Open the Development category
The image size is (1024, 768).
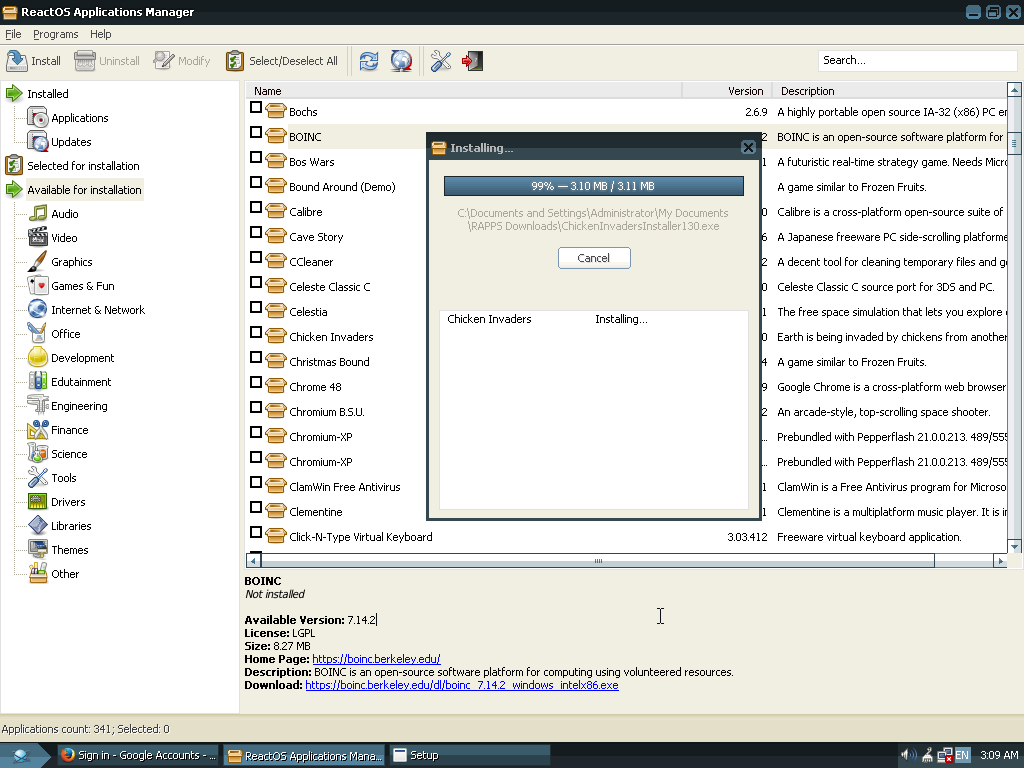(82, 358)
